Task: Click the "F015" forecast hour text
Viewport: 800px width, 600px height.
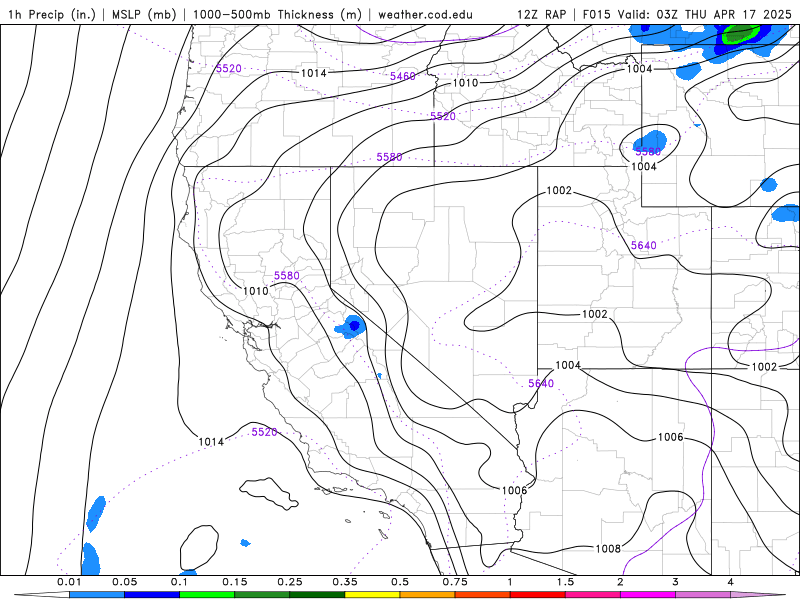Action: click(x=596, y=14)
